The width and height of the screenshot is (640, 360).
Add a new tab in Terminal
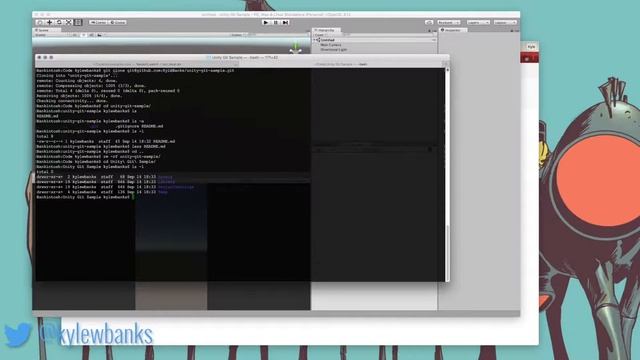(445, 64)
